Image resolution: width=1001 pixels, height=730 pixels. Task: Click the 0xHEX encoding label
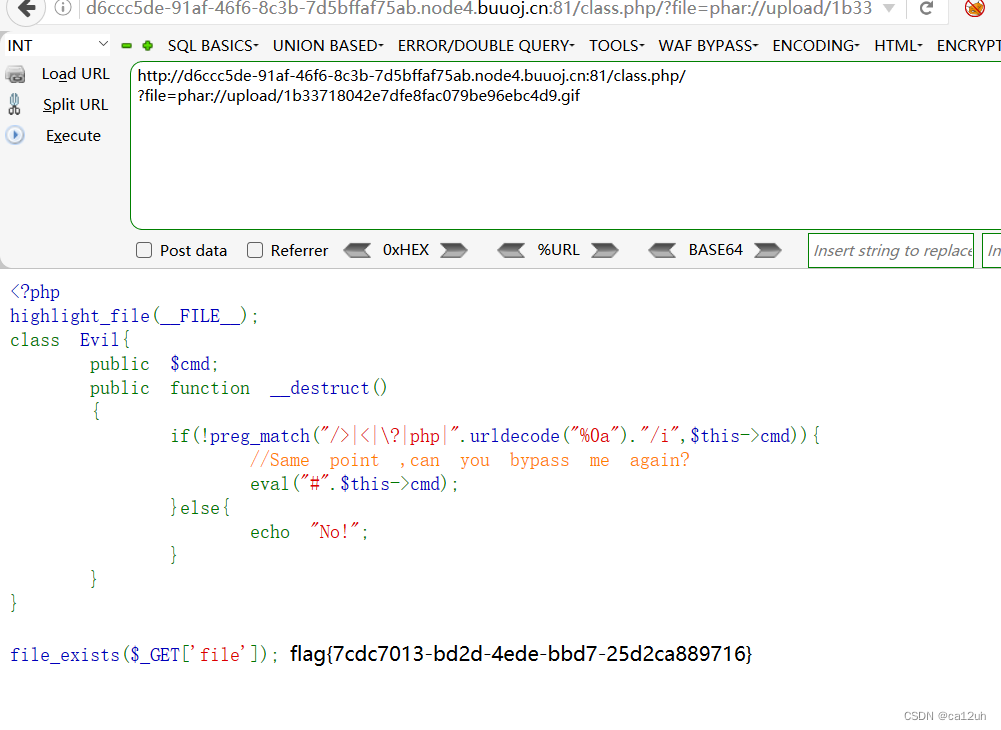pos(406,250)
